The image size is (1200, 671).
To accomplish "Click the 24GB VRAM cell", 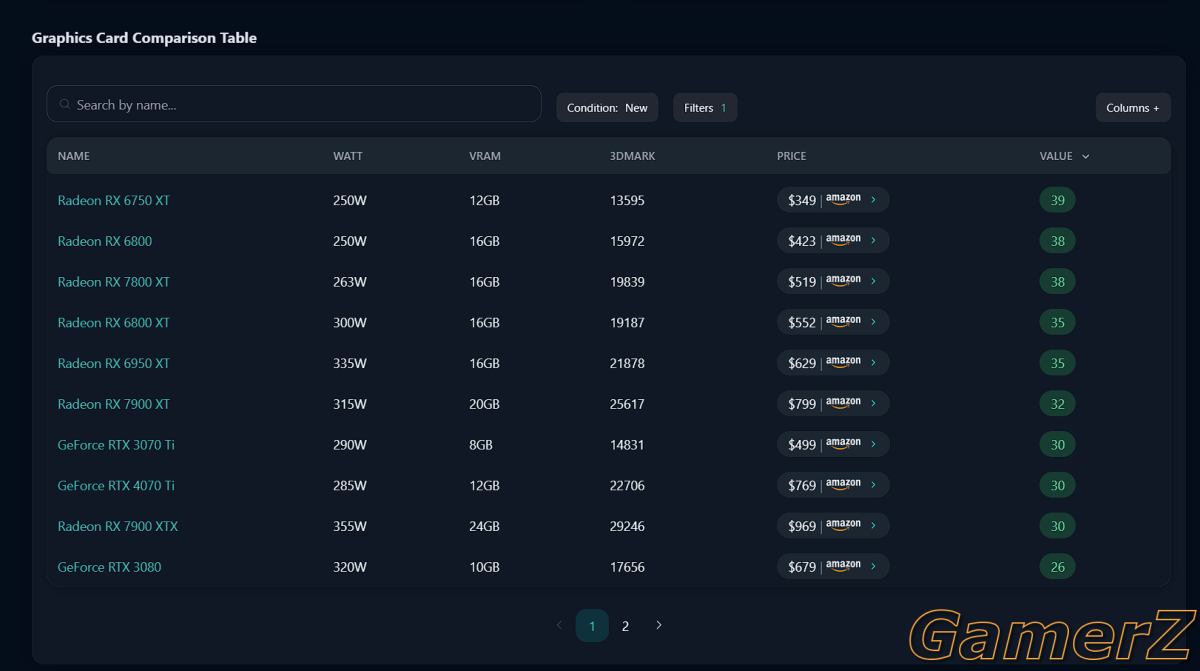I will click(484, 526).
